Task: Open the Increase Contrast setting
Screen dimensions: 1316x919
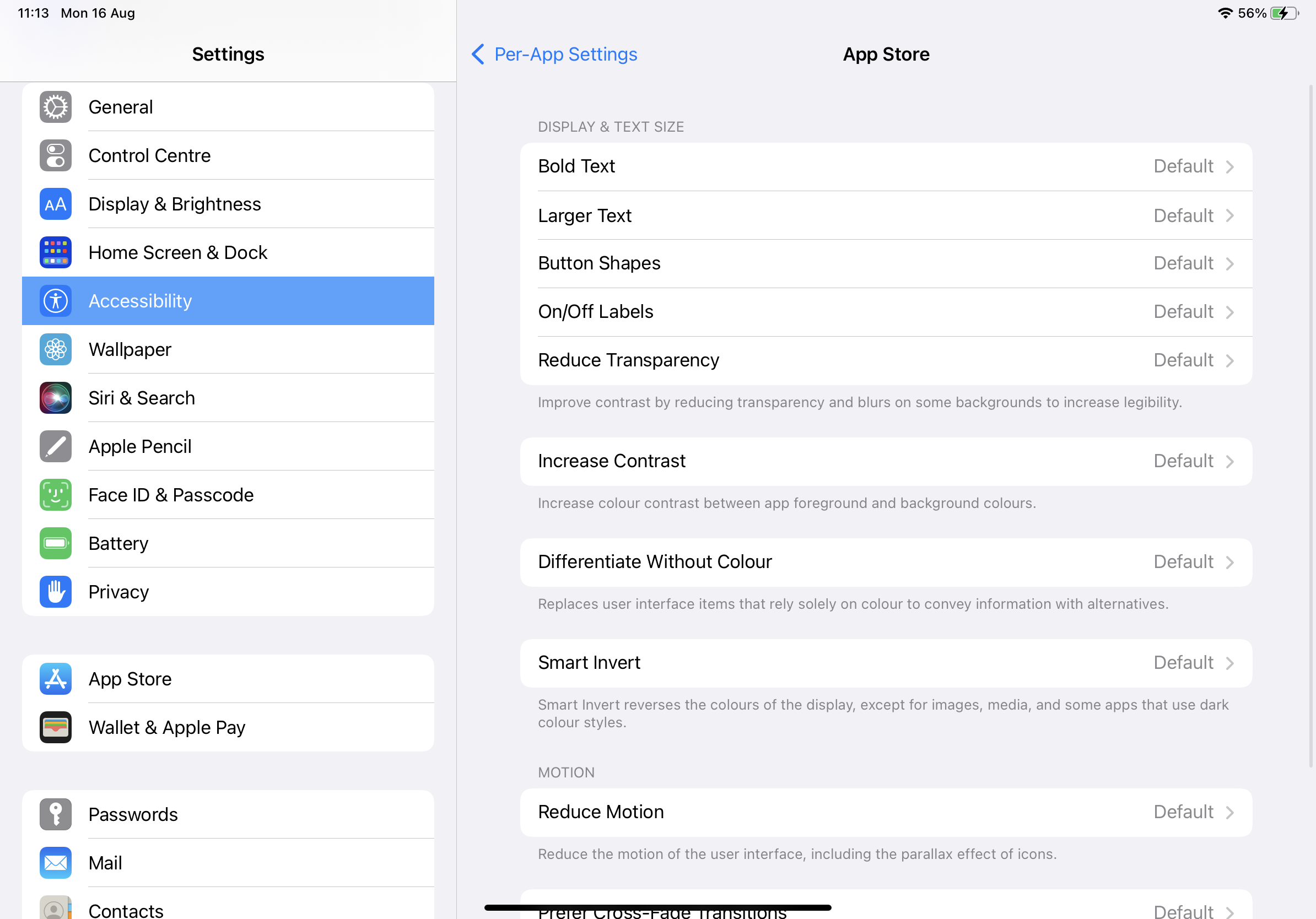Action: [886, 462]
